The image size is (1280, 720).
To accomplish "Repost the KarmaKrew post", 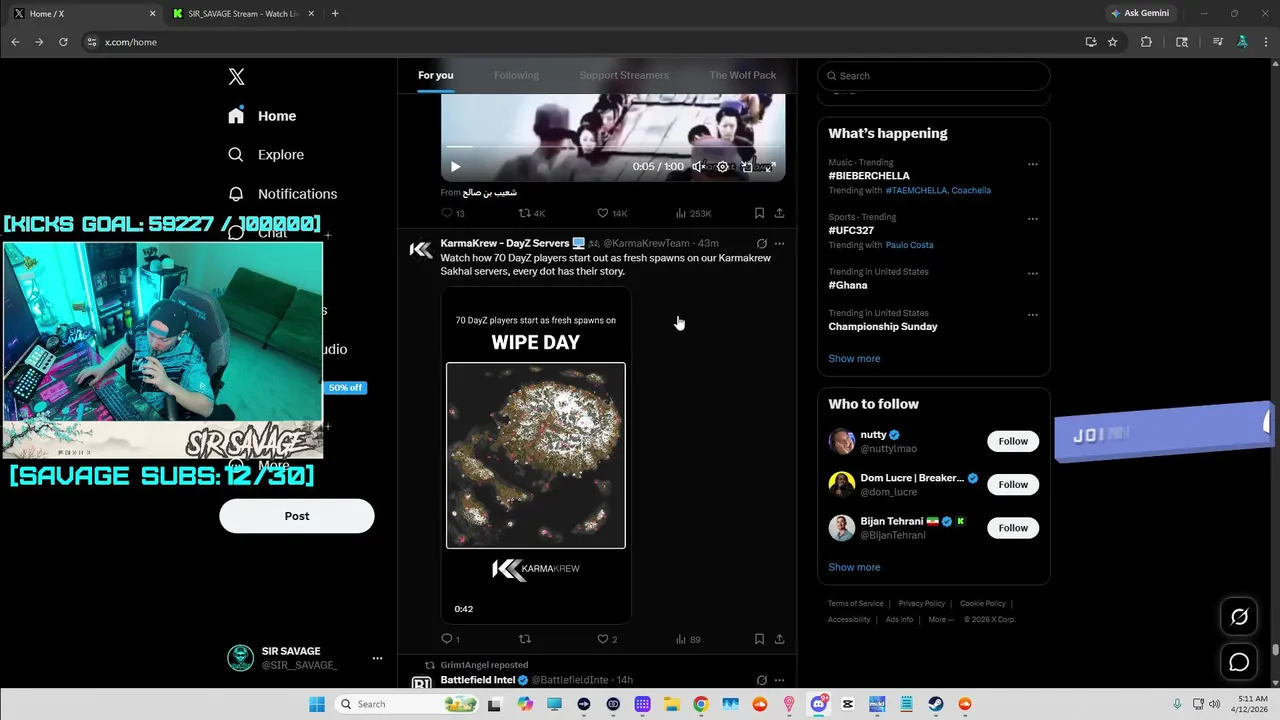I will [524, 639].
